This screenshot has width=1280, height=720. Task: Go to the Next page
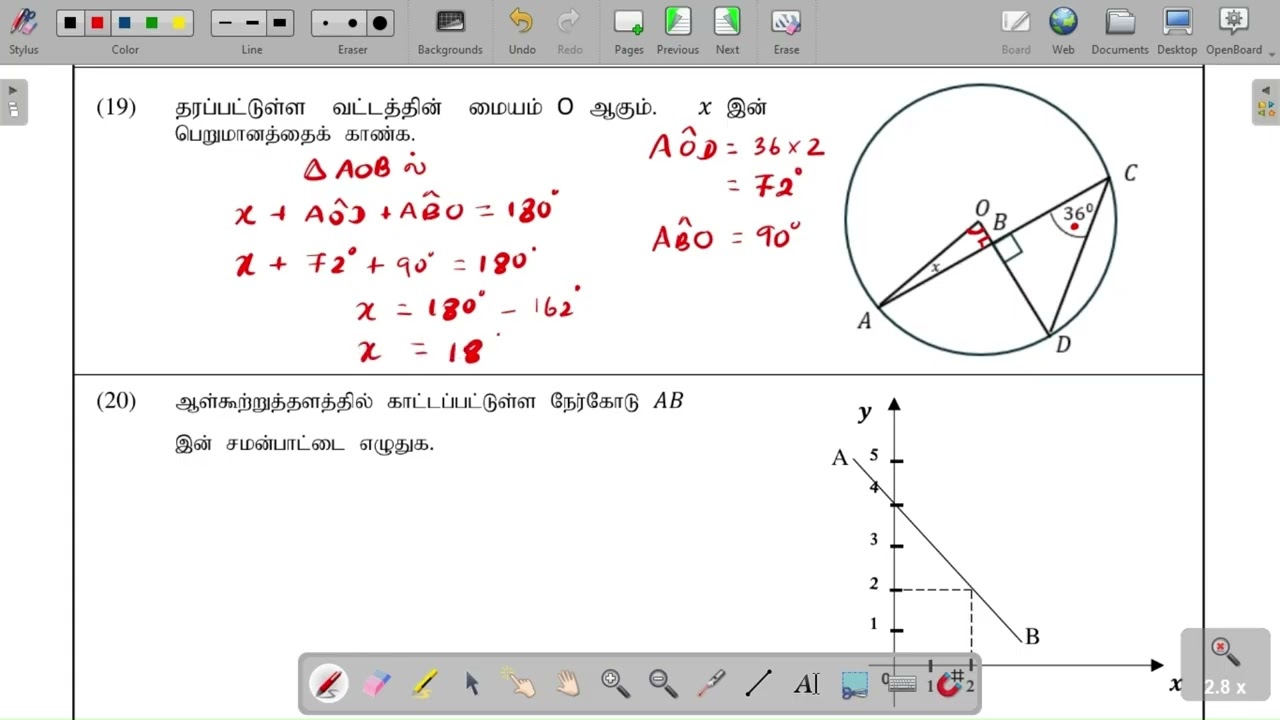tap(728, 30)
